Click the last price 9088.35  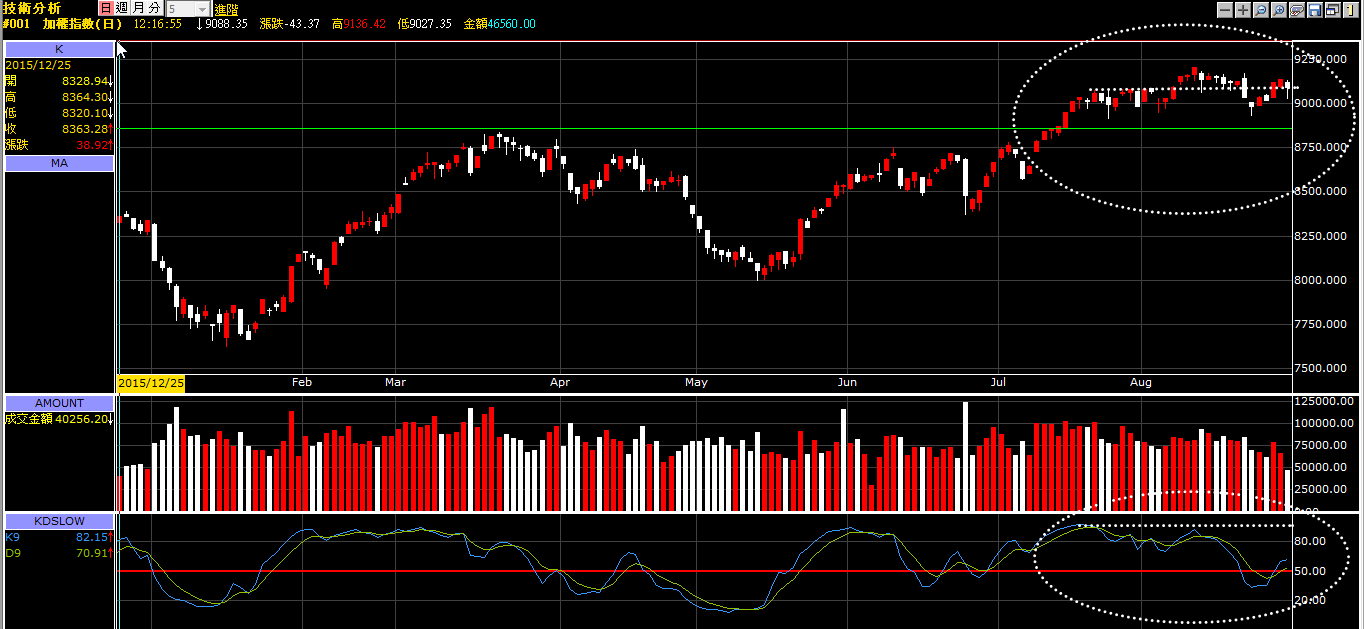(225, 24)
